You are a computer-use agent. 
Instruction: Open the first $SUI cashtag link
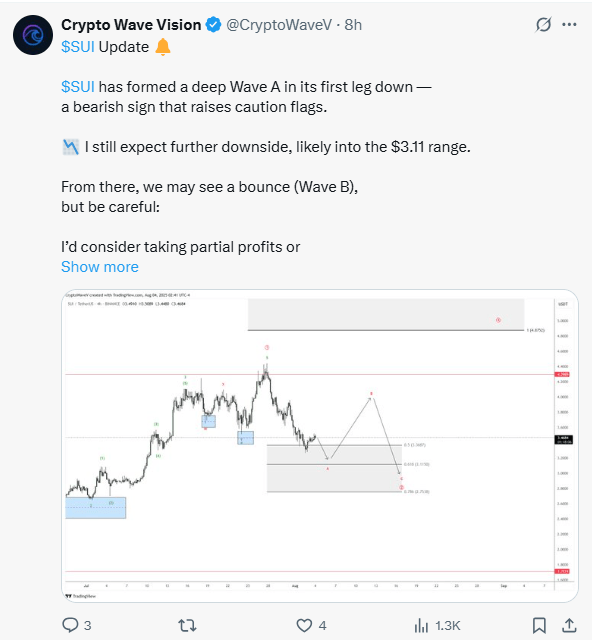click(78, 47)
